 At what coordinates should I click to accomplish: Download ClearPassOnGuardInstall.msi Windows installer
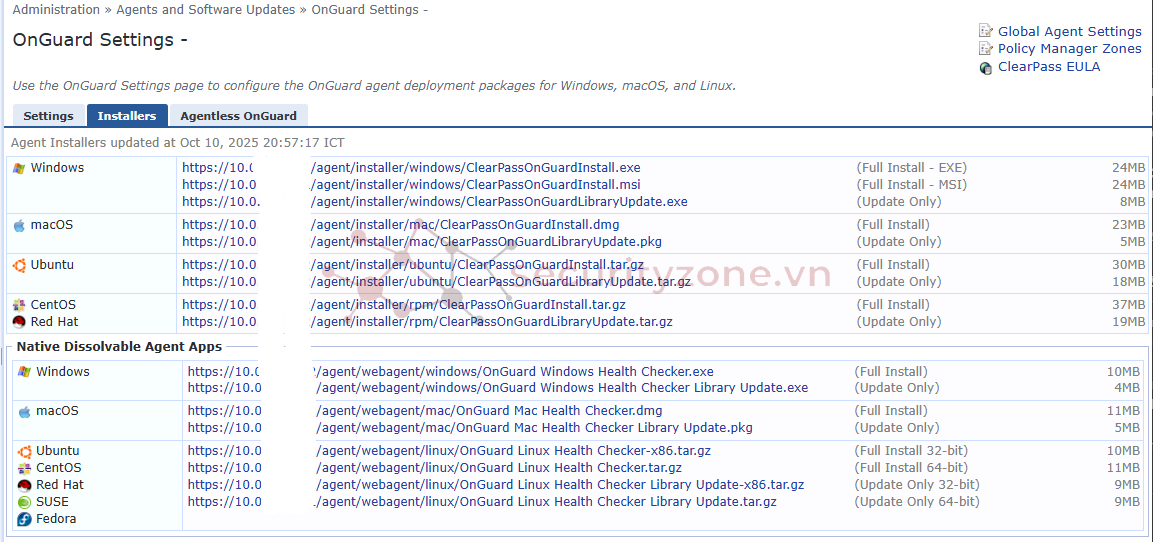(x=475, y=185)
